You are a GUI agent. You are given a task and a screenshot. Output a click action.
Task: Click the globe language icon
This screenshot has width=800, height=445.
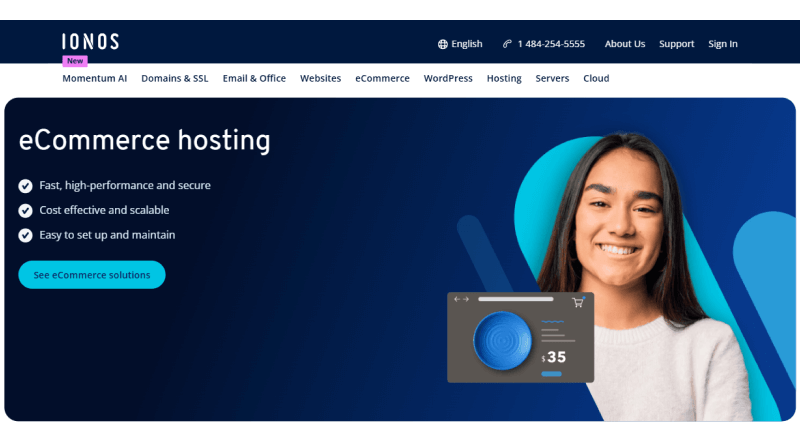(443, 44)
